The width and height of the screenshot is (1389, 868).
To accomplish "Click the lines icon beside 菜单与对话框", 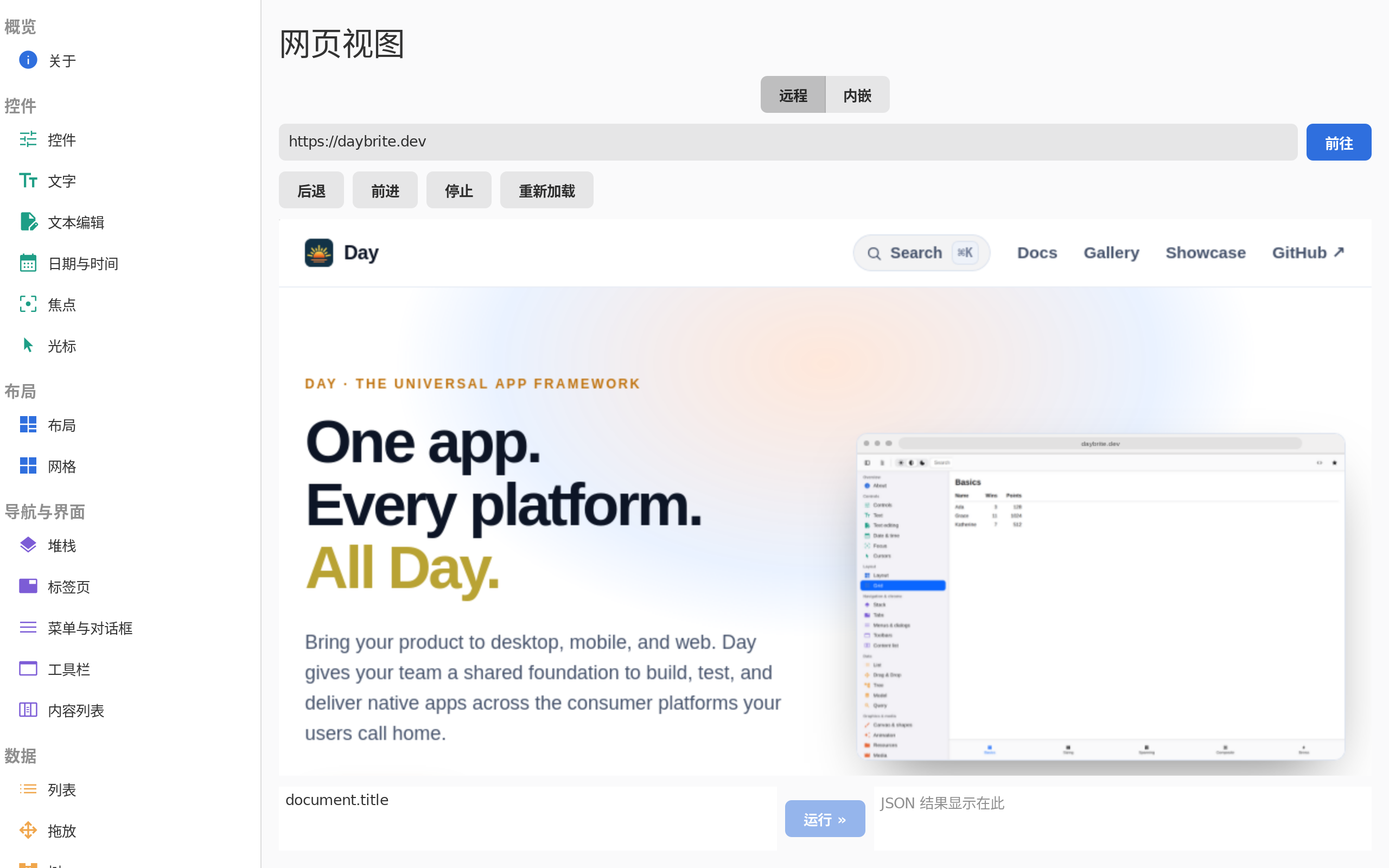I will click(x=28, y=627).
